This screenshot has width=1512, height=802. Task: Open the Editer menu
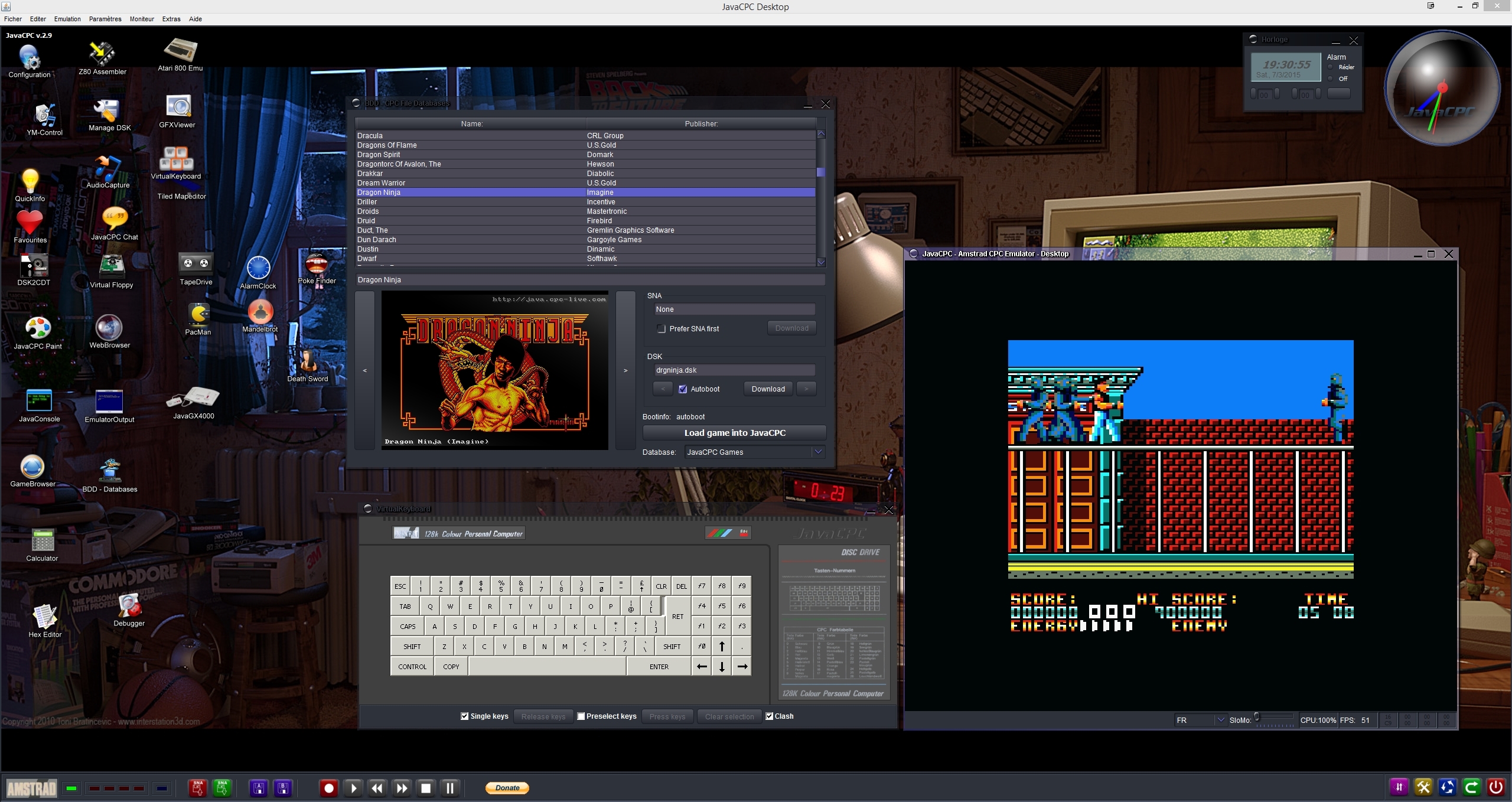coord(38,19)
